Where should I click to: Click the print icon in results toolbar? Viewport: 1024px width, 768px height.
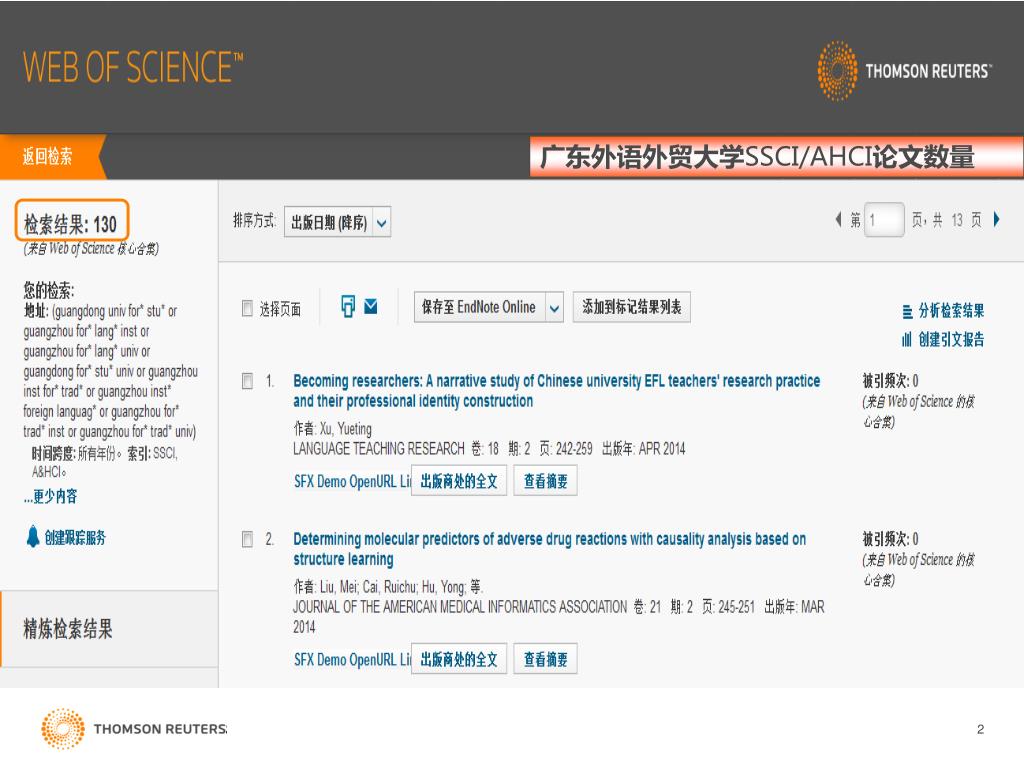(348, 306)
